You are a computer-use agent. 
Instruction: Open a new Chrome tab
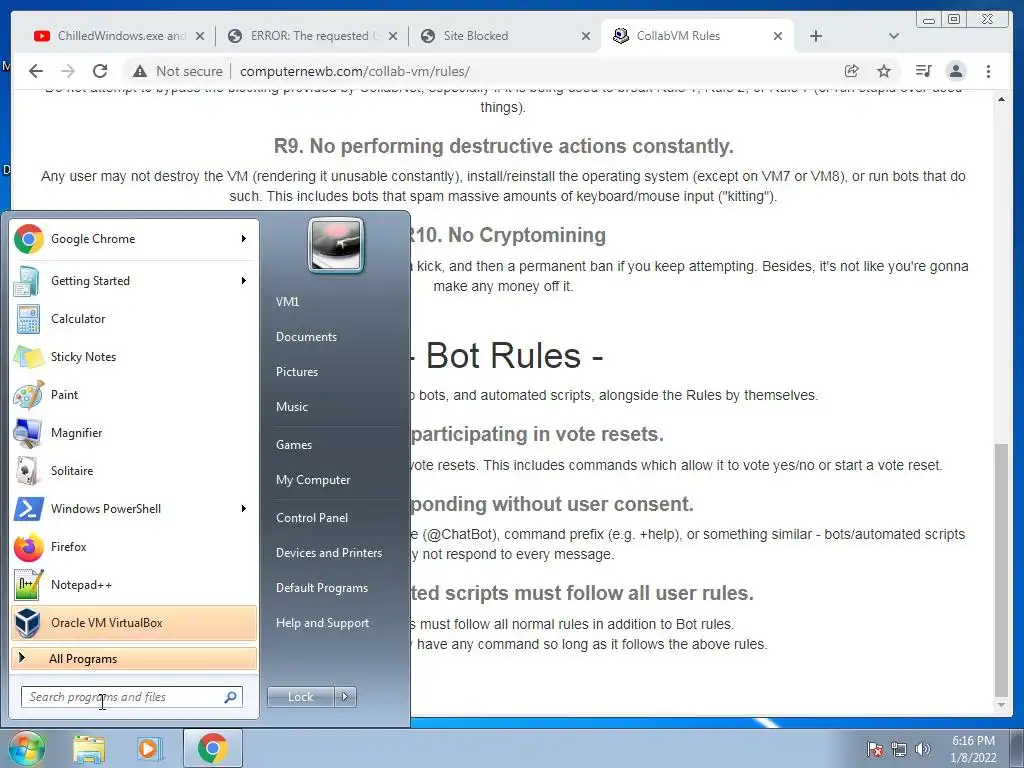click(x=816, y=36)
